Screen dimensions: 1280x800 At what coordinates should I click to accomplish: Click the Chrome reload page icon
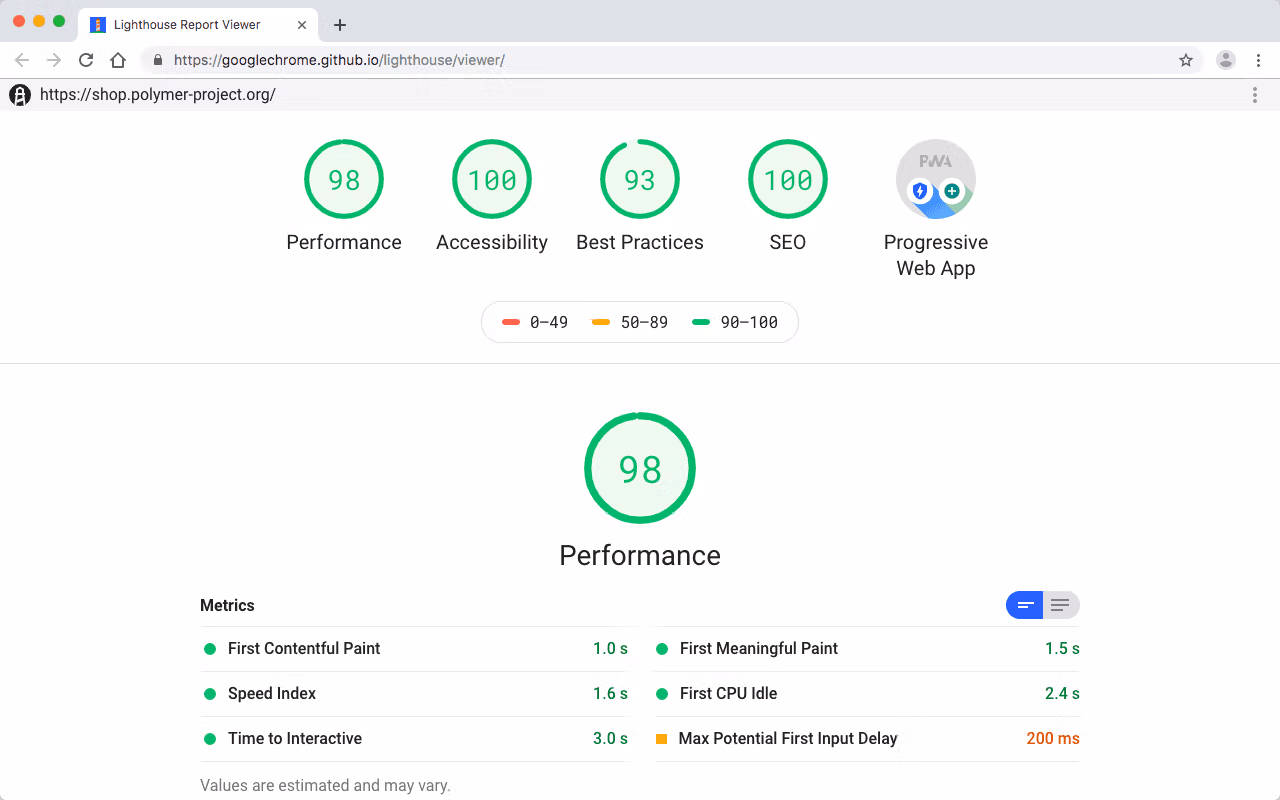pos(86,60)
